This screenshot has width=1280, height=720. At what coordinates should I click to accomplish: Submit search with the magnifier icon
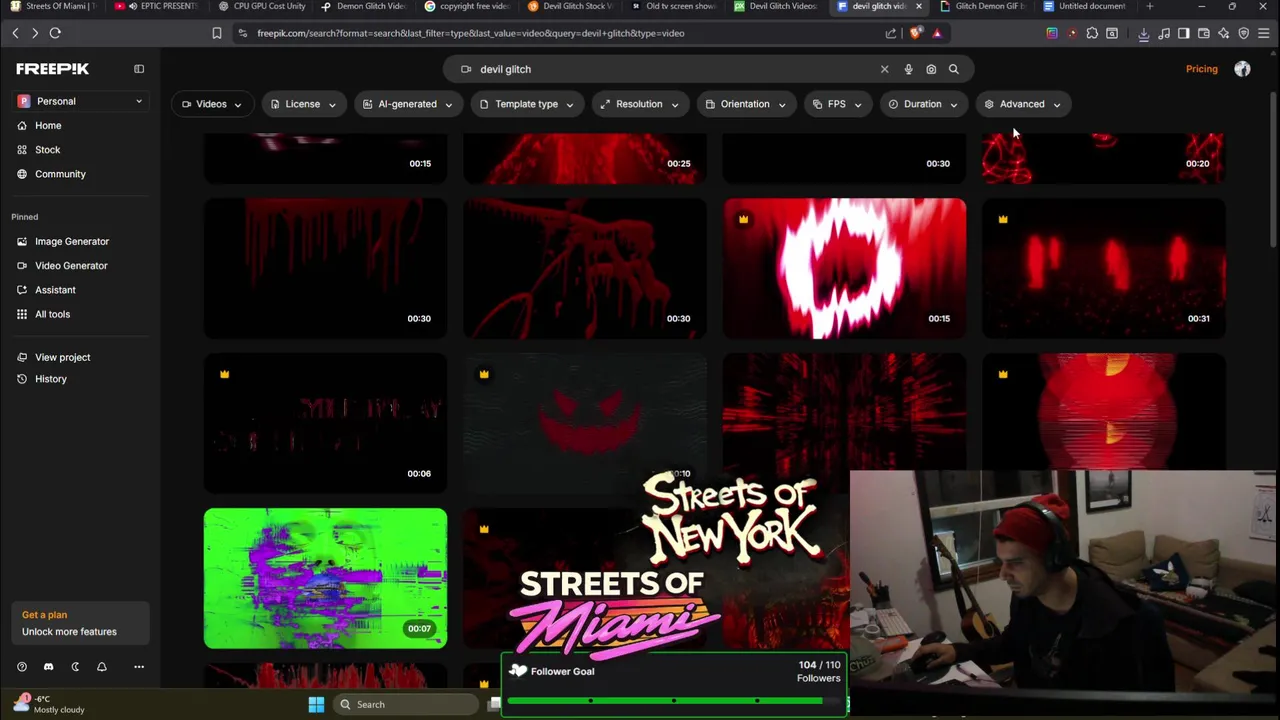[x=953, y=69]
